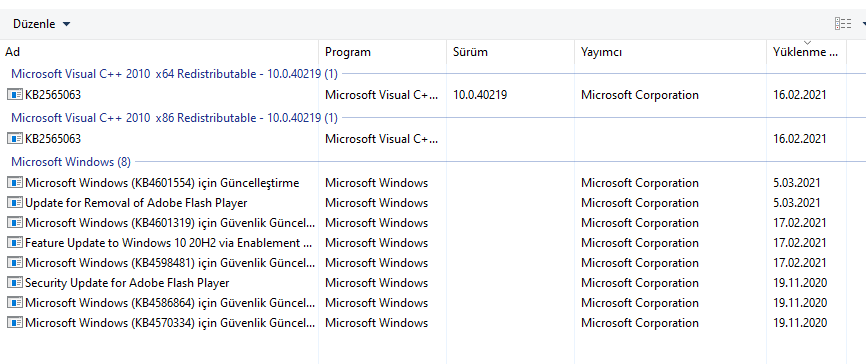Collapse the Visual C++ 2010 x64 Redistributable group
This screenshot has width=866, height=364.
pyautogui.click(x=174, y=73)
